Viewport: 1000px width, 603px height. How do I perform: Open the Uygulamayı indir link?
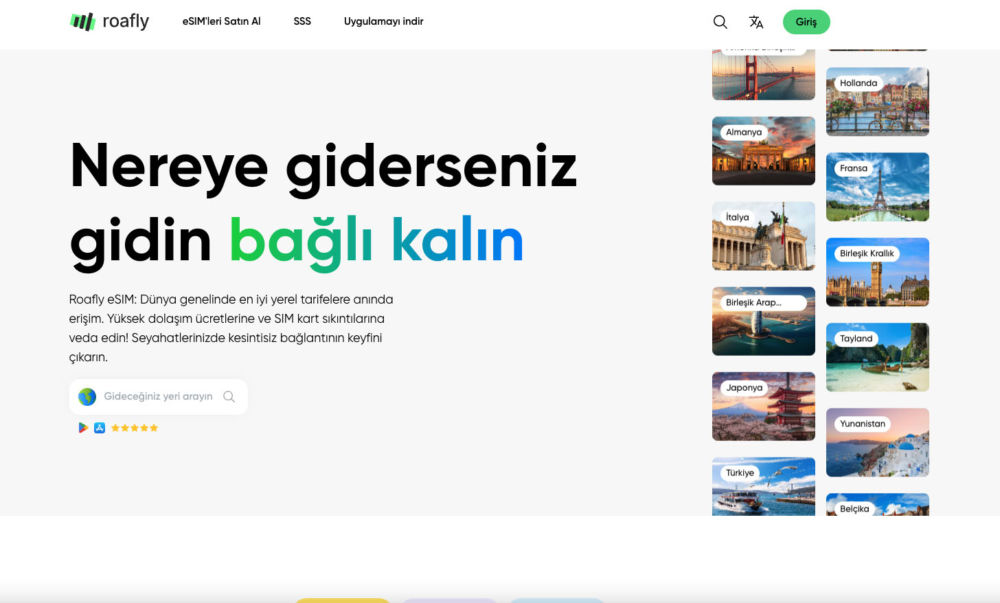click(383, 21)
